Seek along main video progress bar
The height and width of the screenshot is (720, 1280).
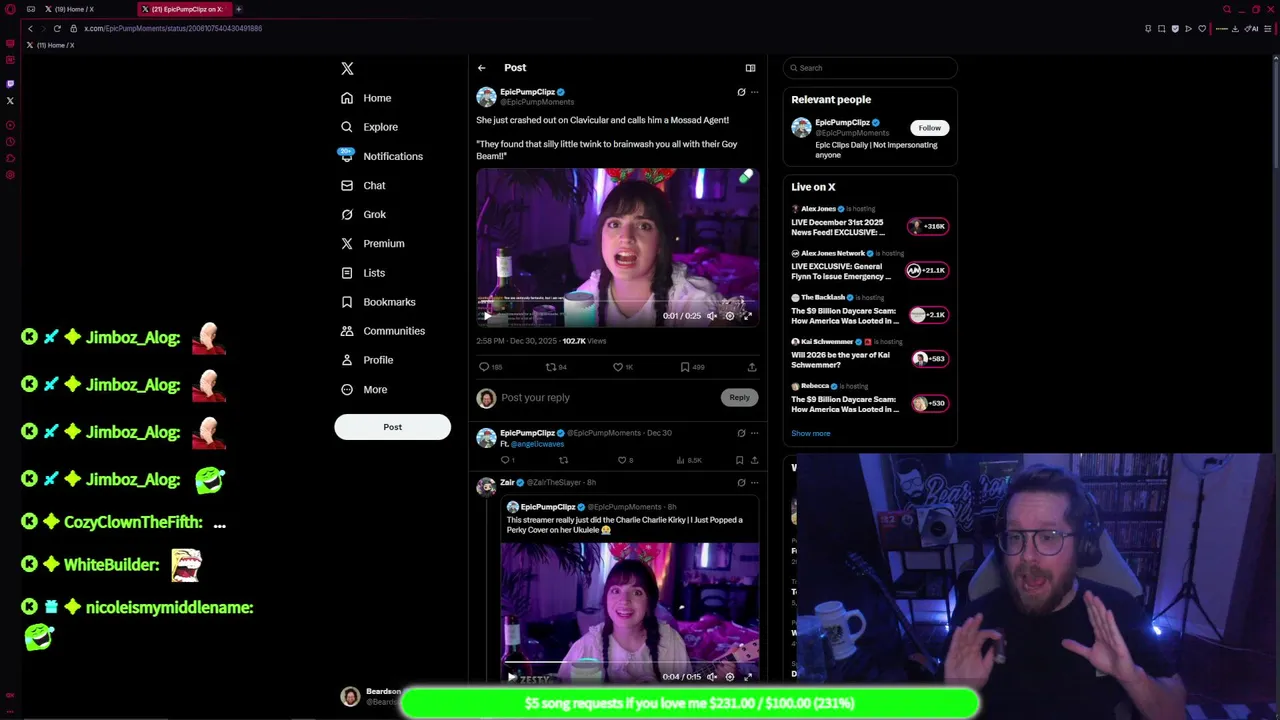click(617, 303)
